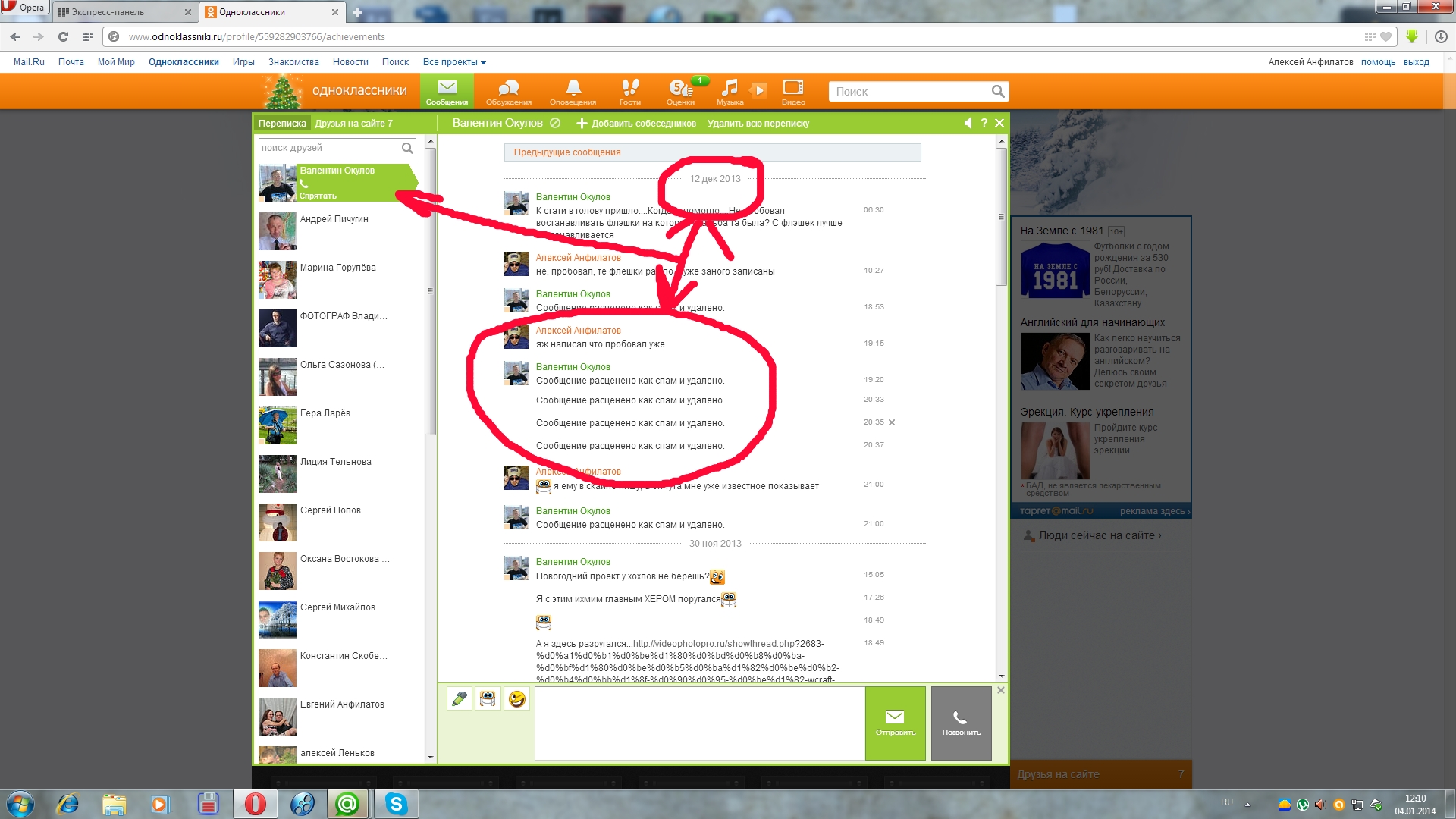Open Гости footprints icon
1456x819 pixels.
(629, 91)
